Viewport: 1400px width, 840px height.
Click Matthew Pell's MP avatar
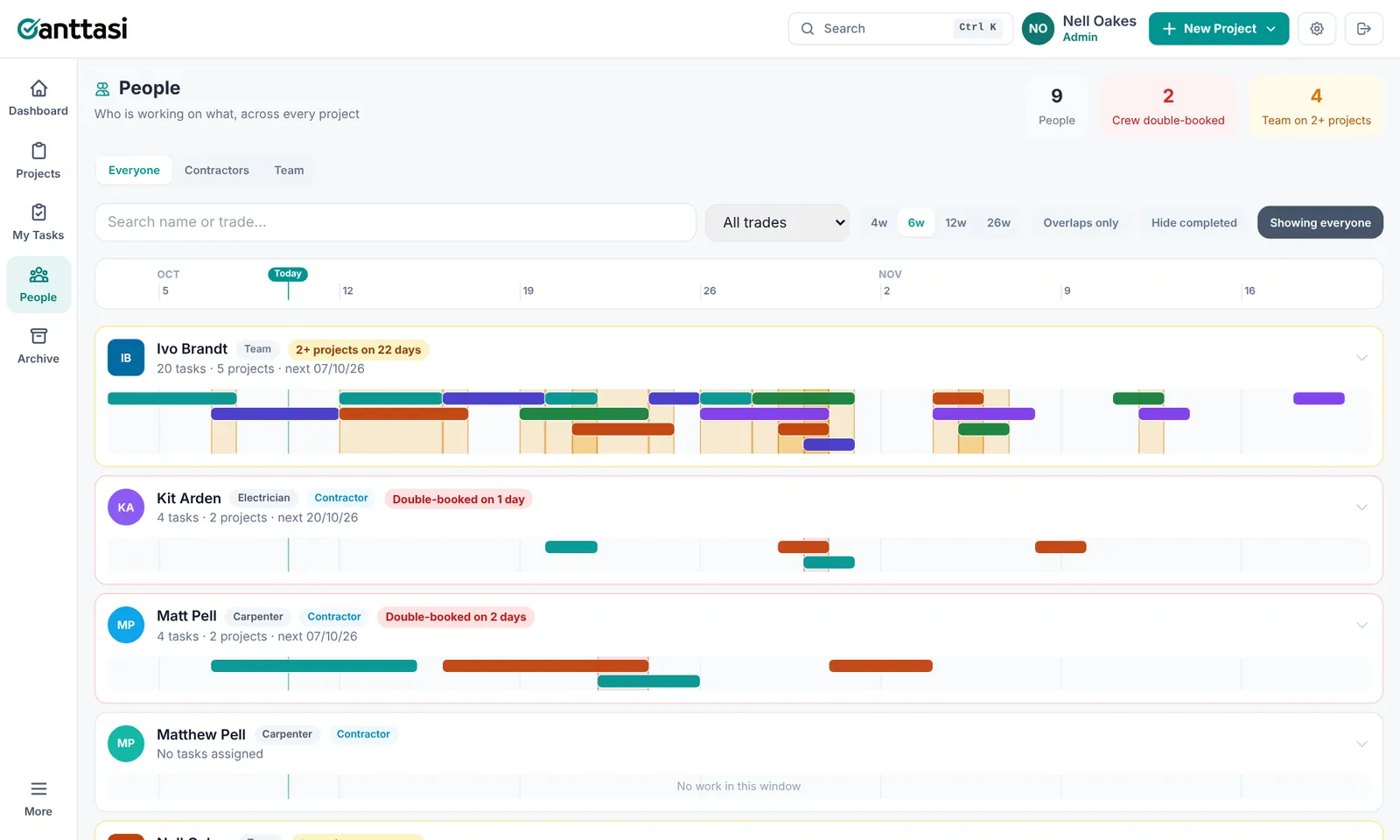point(126,744)
